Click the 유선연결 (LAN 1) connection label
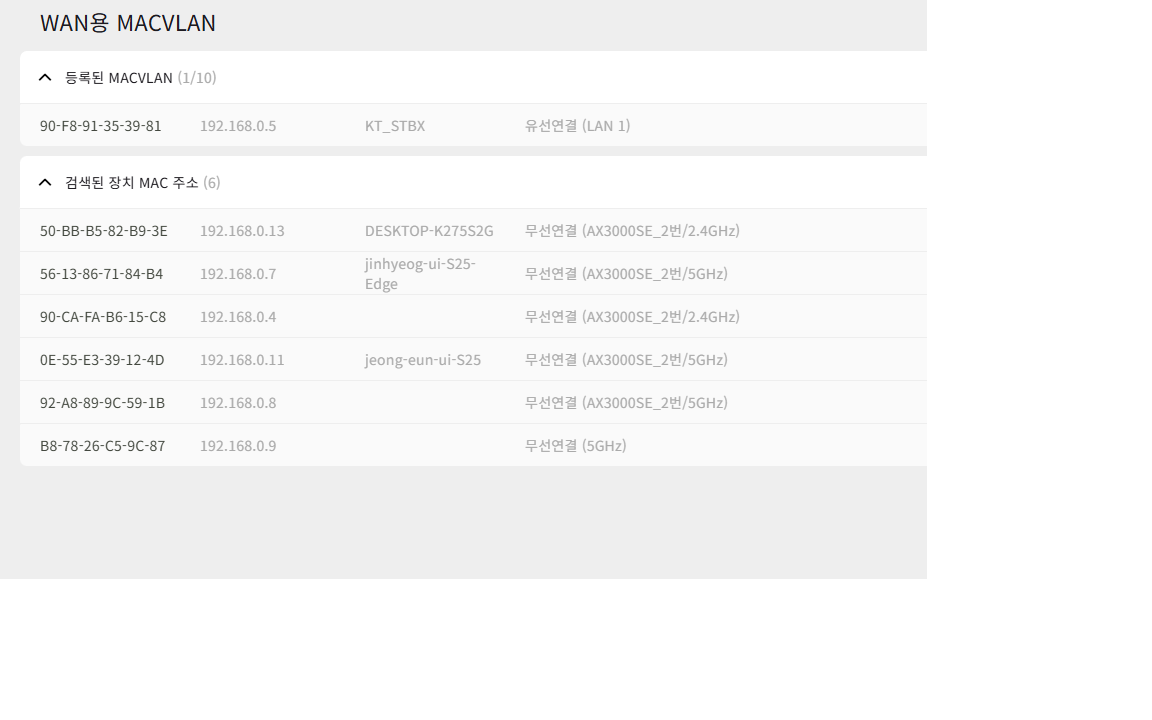 coord(577,126)
